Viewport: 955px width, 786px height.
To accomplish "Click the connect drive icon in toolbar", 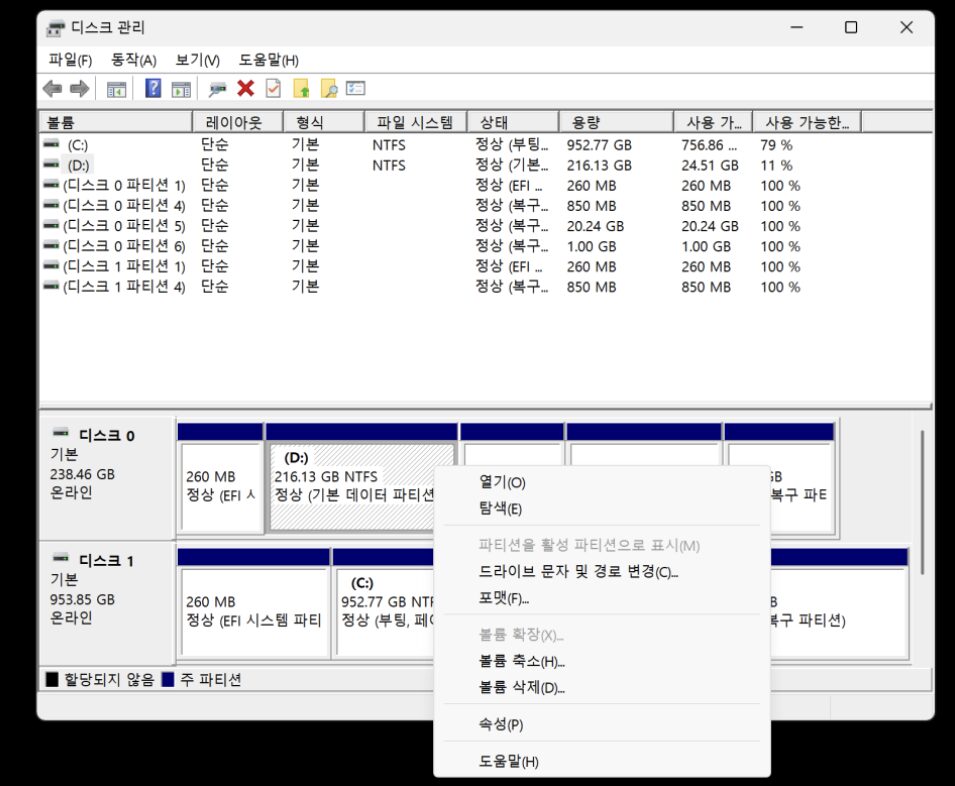I will tap(217, 89).
